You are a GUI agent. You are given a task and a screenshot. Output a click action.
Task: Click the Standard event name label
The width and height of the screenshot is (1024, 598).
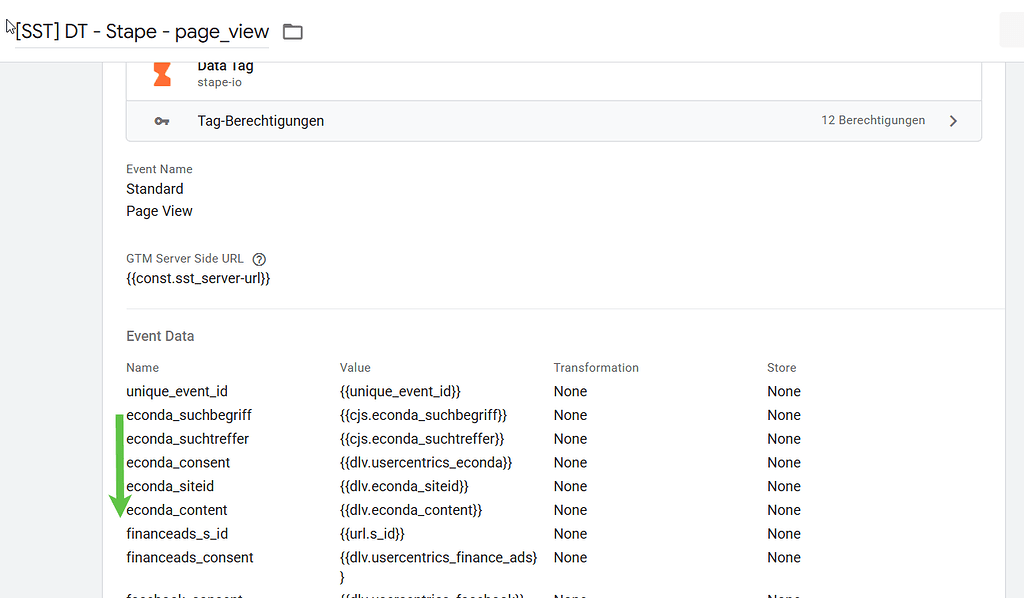[154, 188]
